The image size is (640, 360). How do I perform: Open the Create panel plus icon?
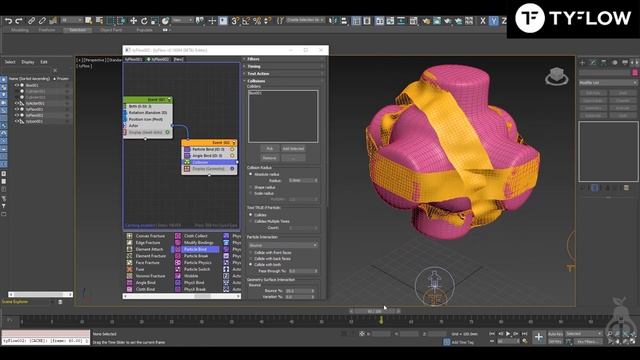582,62
